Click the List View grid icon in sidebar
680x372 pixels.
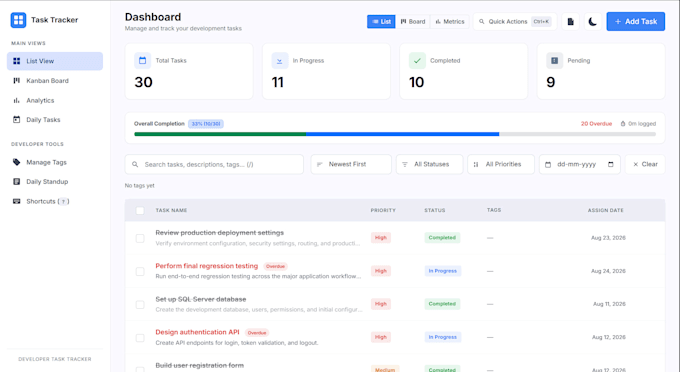[x=16, y=61]
